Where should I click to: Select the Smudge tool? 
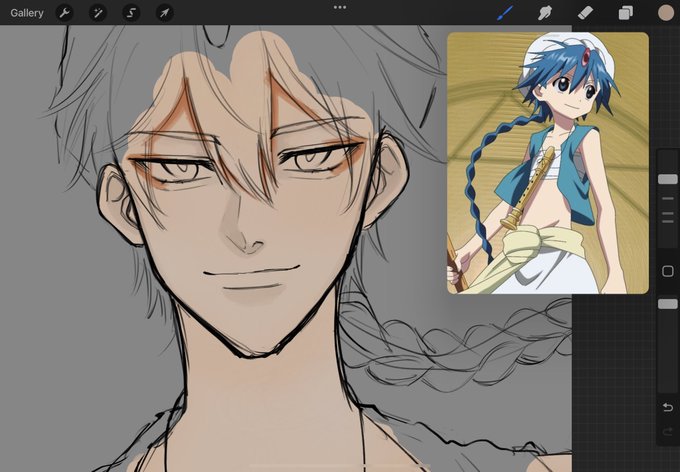pyautogui.click(x=544, y=13)
